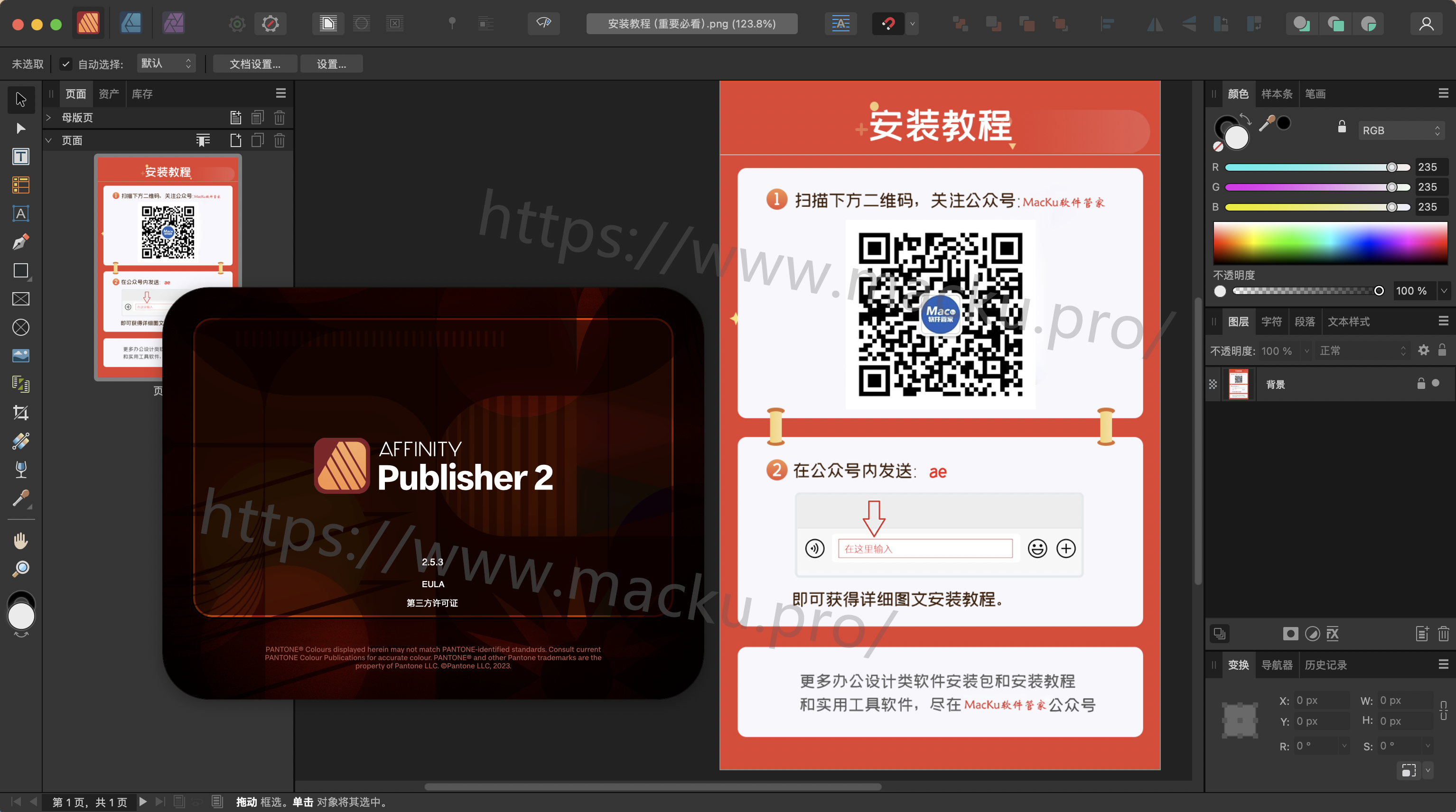Click the 文档设置... button
The height and width of the screenshot is (812, 1456).
tap(255, 64)
